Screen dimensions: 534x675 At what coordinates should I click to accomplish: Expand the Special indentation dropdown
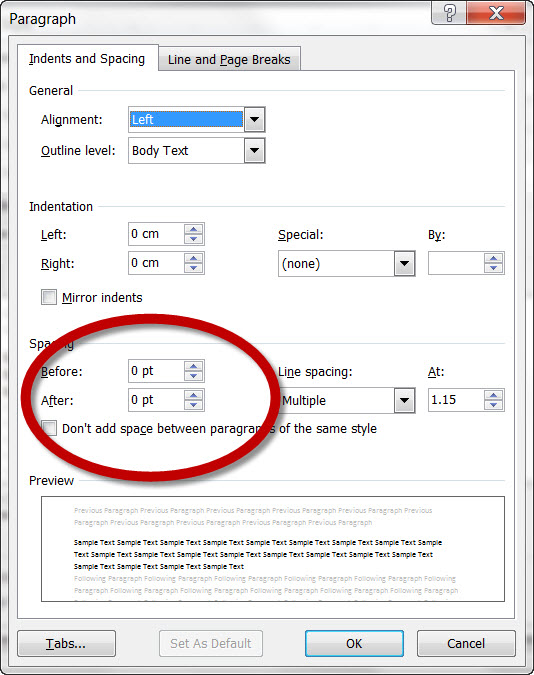pyautogui.click(x=404, y=263)
